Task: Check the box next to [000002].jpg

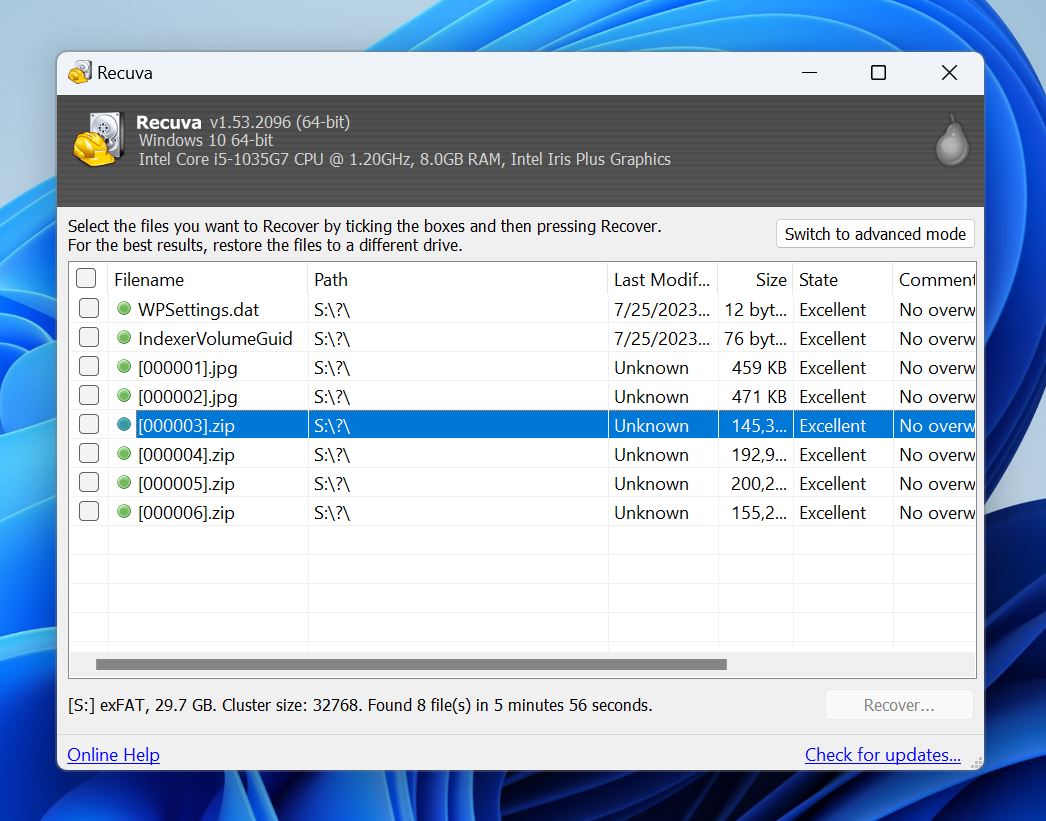Action: click(89, 395)
